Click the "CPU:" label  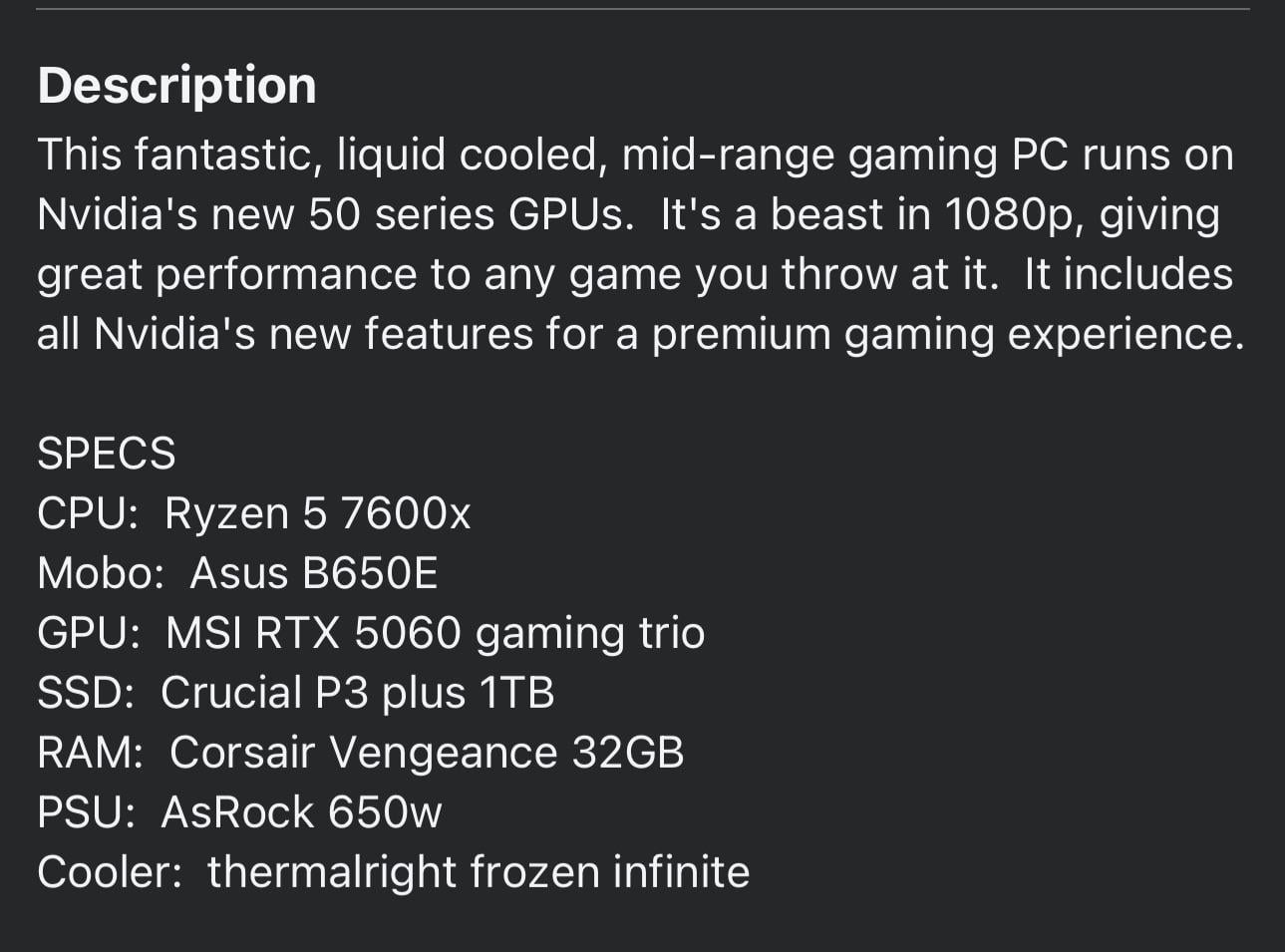88,513
